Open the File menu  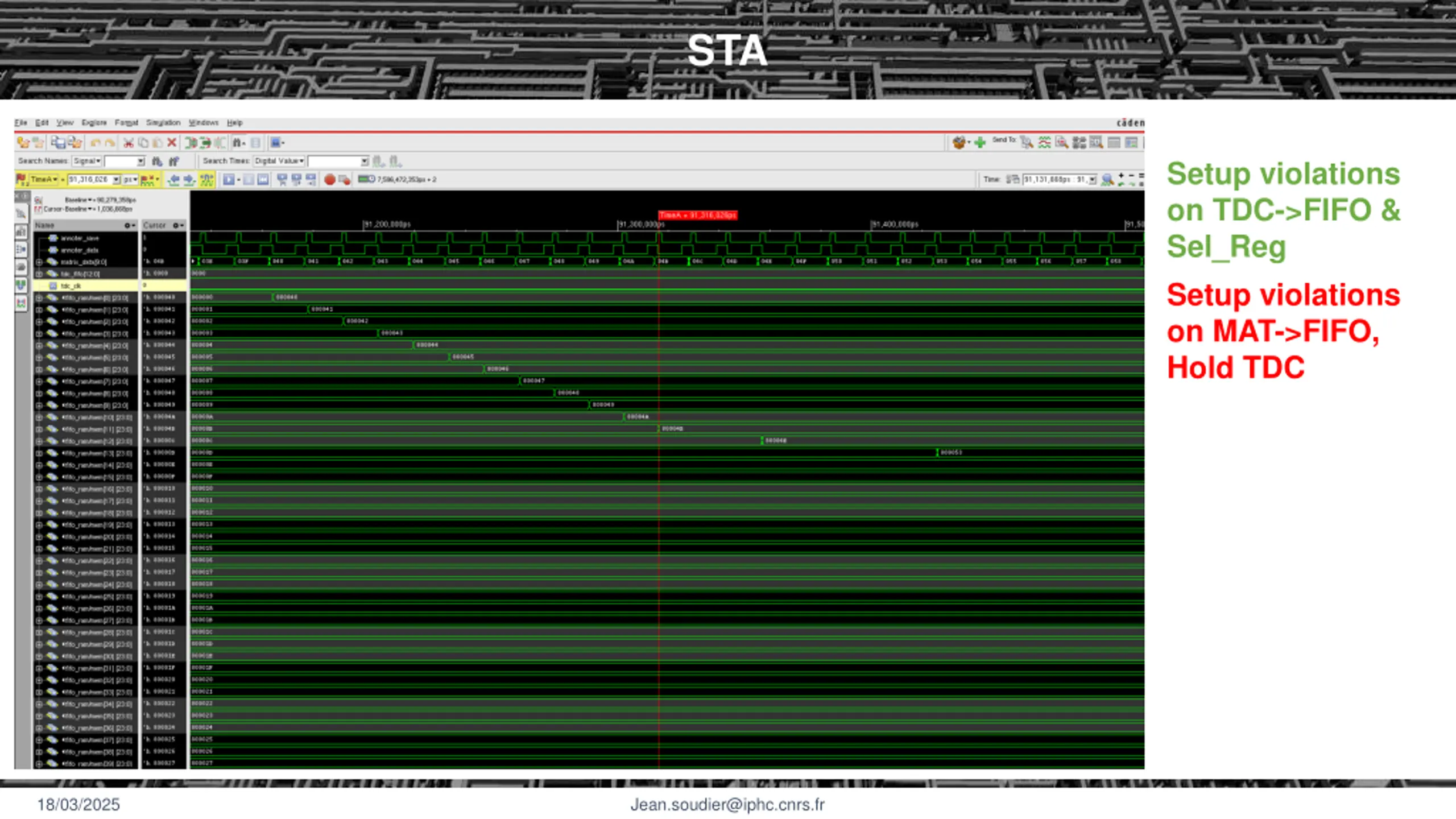click(x=21, y=122)
